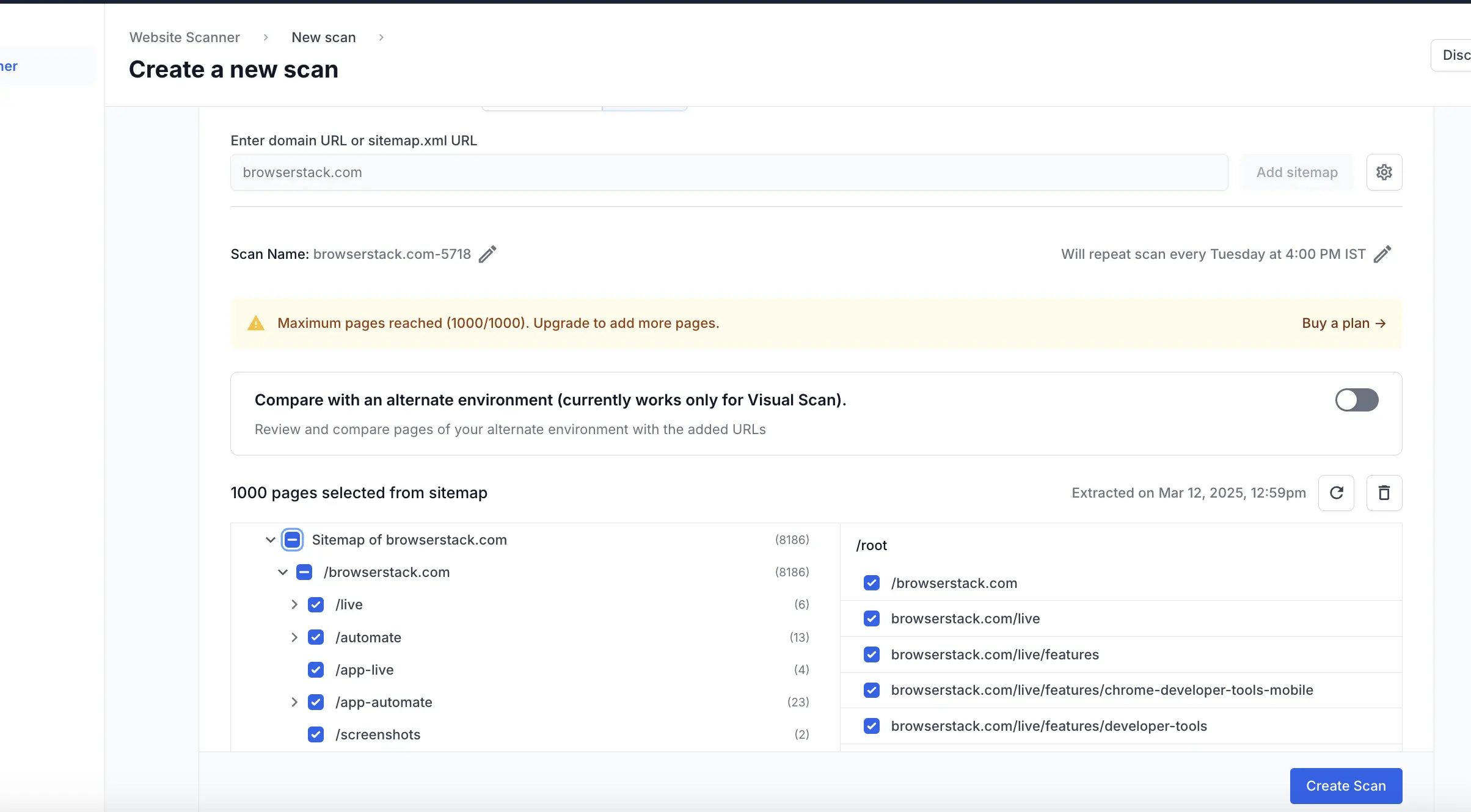The image size is (1471, 812).
Task: Click the Create Scan button
Action: [1345, 786]
